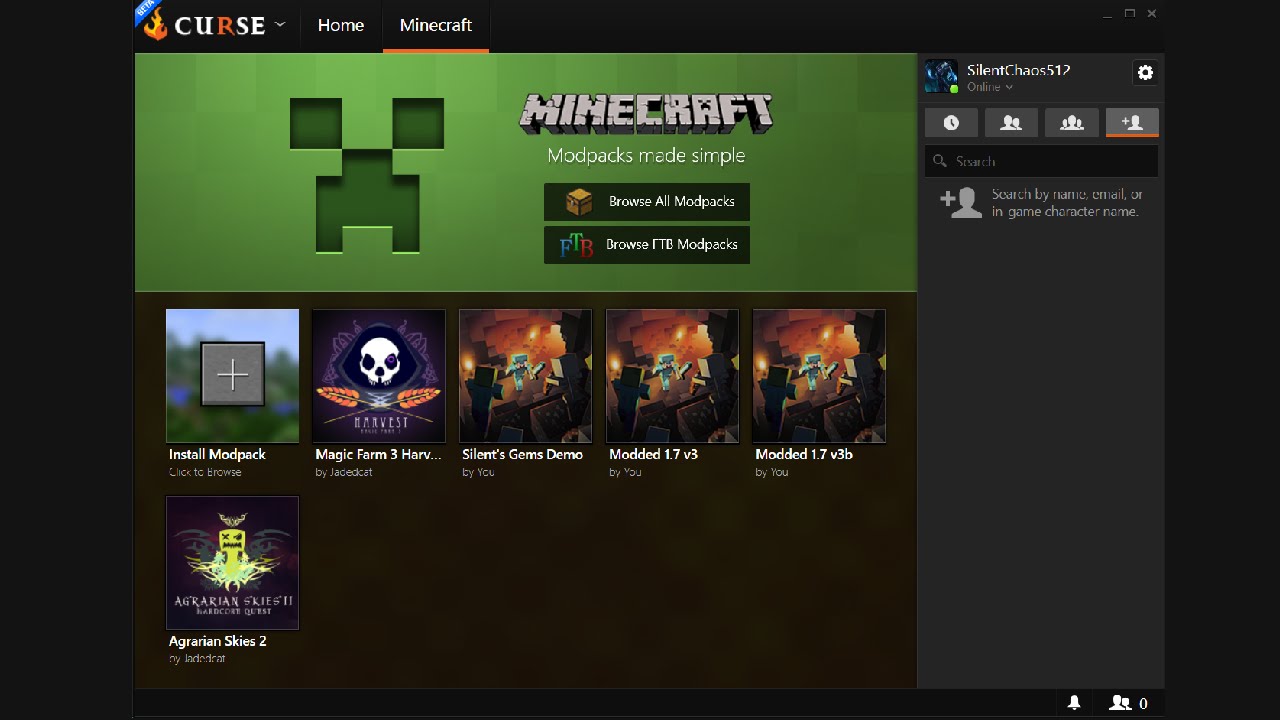Switch to the Home tab
The height and width of the screenshot is (720, 1280).
(341, 25)
